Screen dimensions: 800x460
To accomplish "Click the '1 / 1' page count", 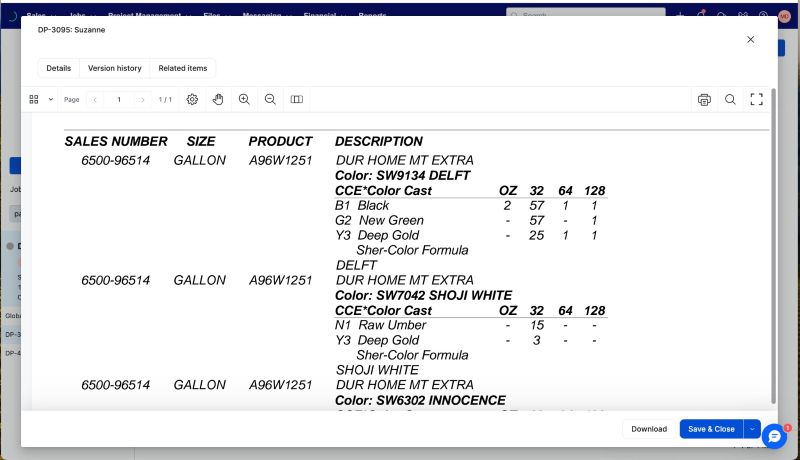I will pos(165,99).
